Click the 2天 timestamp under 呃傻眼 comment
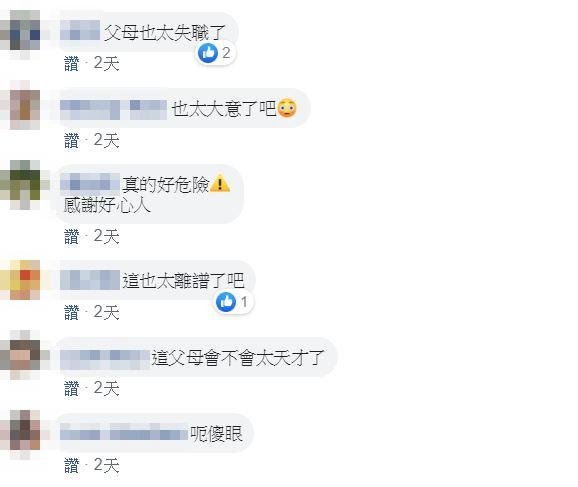578x487 pixels. [x=107, y=465]
